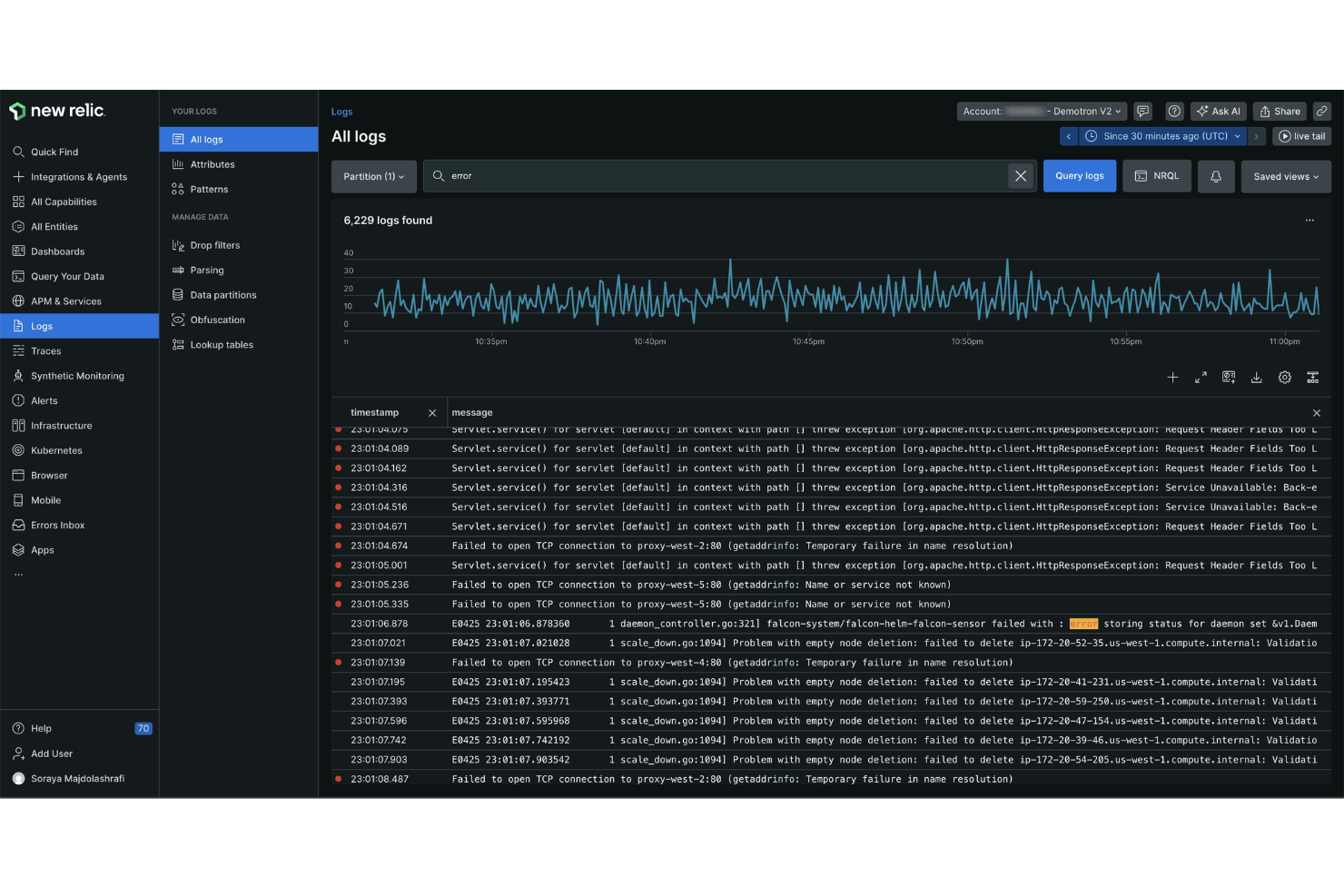1344x896 pixels.
Task: Open the Partition filter dropdown
Action: click(x=373, y=176)
